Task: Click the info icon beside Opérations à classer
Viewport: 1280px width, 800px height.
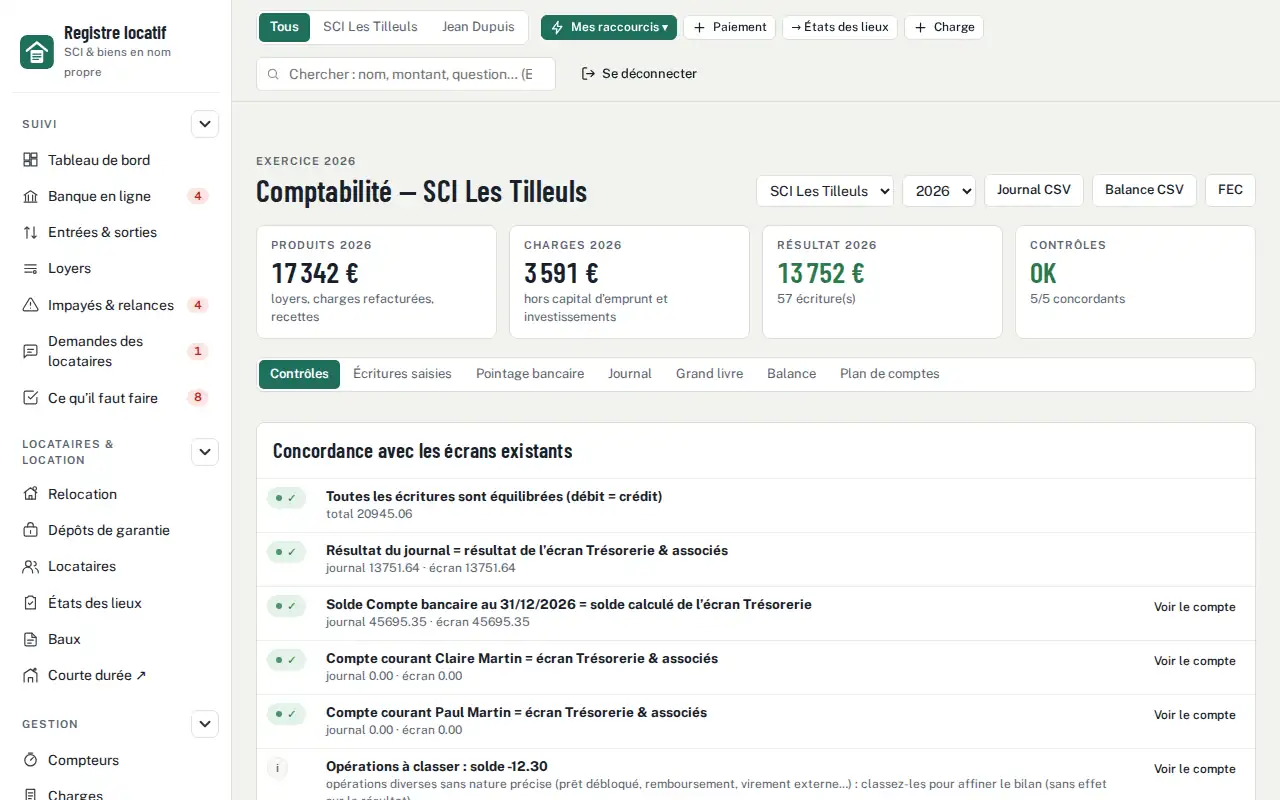Action: tap(278, 768)
